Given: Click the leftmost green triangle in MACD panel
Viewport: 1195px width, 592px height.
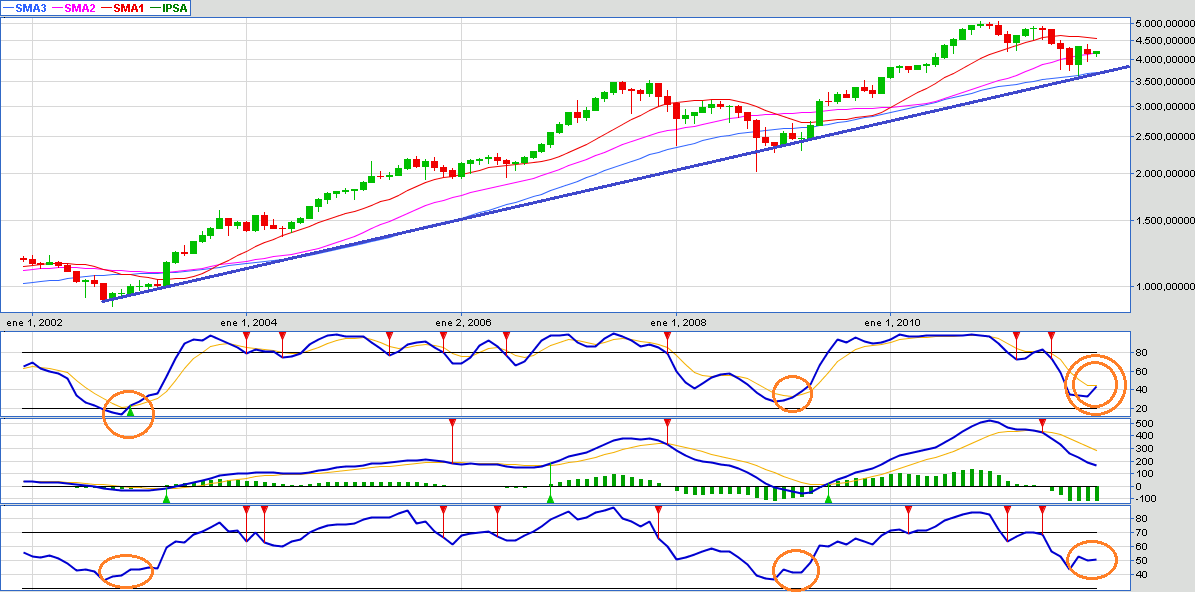Looking at the screenshot, I should pyautogui.click(x=167, y=497).
